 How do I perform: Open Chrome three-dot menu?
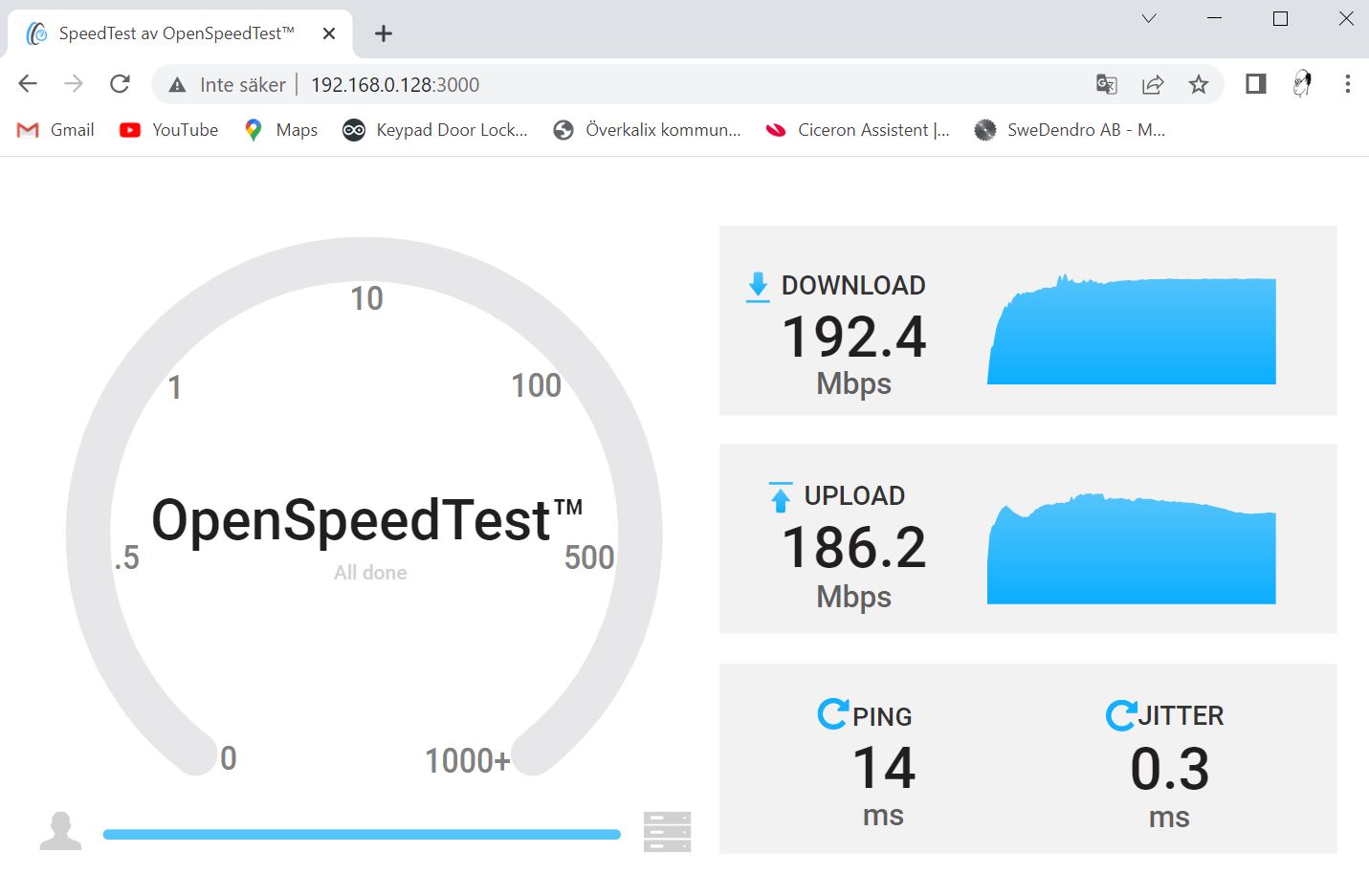[x=1347, y=84]
